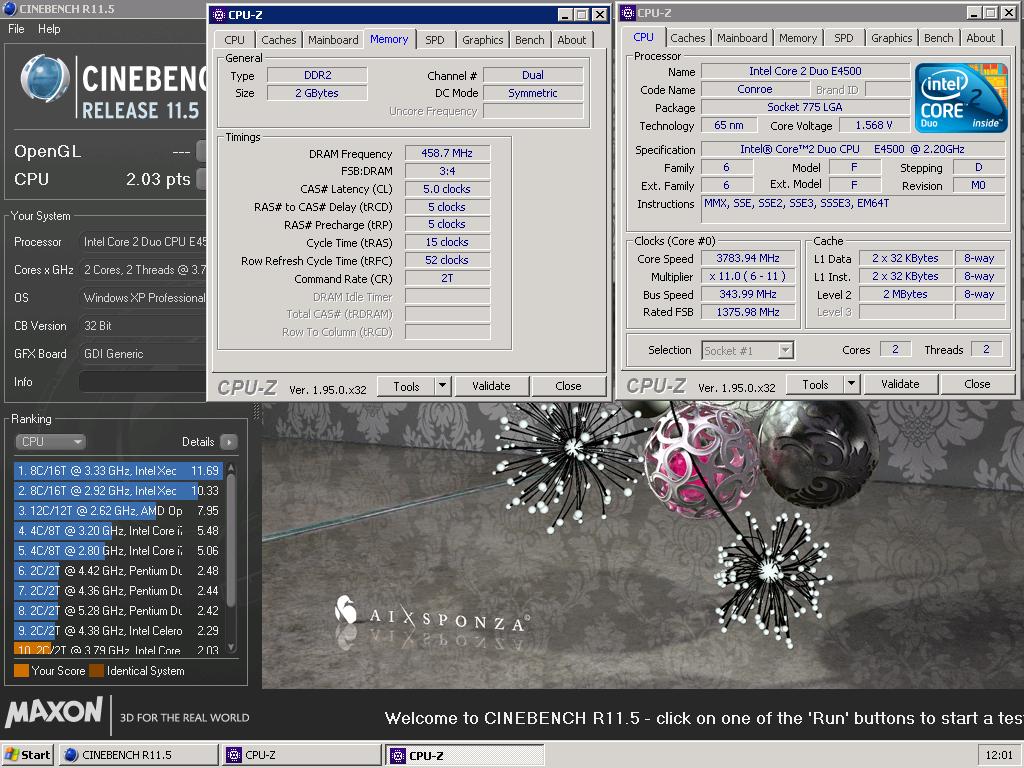The width and height of the screenshot is (1024, 768).
Task: Open About tab in right CPU-Z window
Action: (981, 38)
